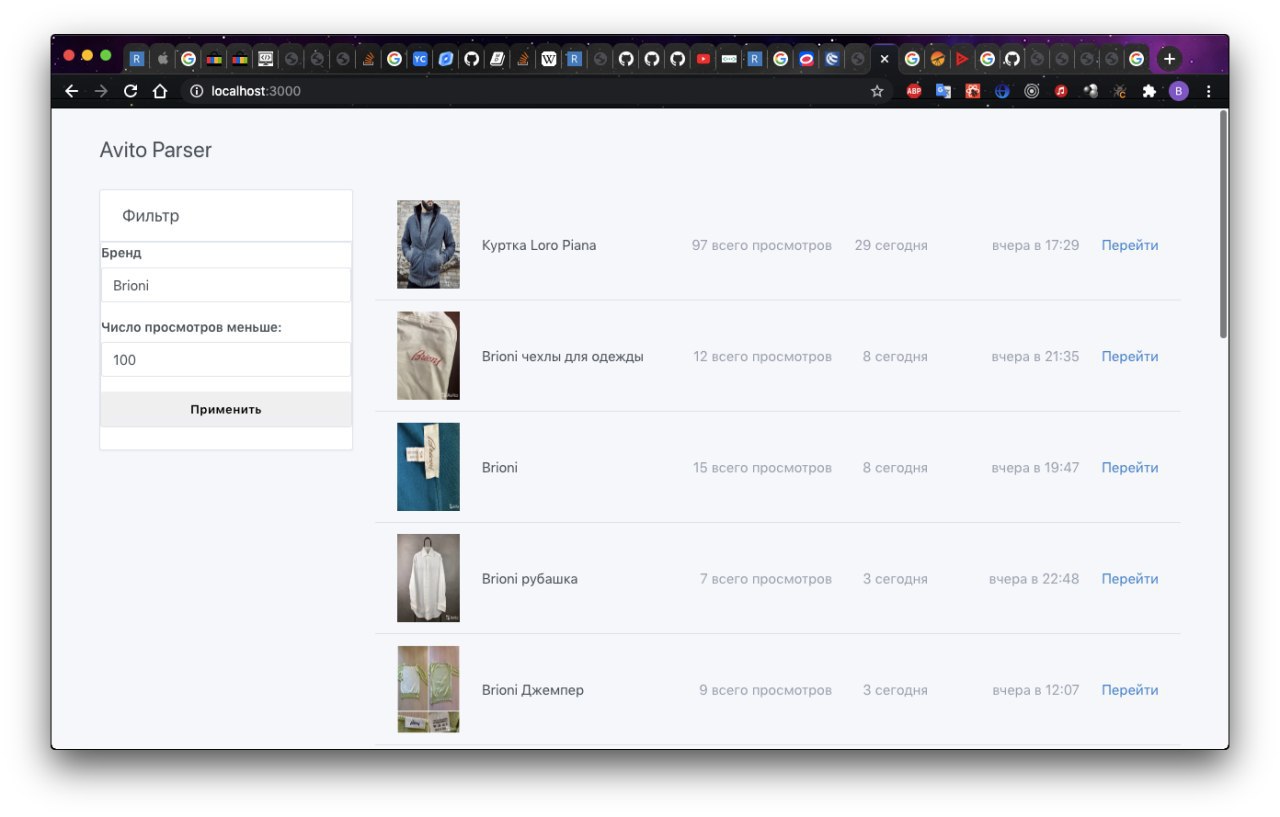The image size is (1280, 817).
Task: Click the white shirt Brioni рубашка thumbnail
Action: coord(428,578)
